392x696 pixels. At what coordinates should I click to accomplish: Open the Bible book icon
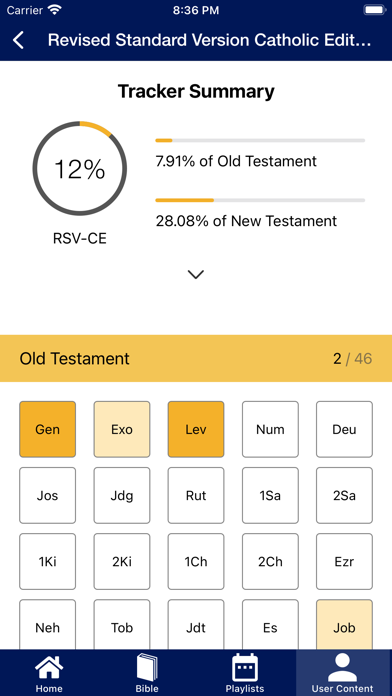147,668
